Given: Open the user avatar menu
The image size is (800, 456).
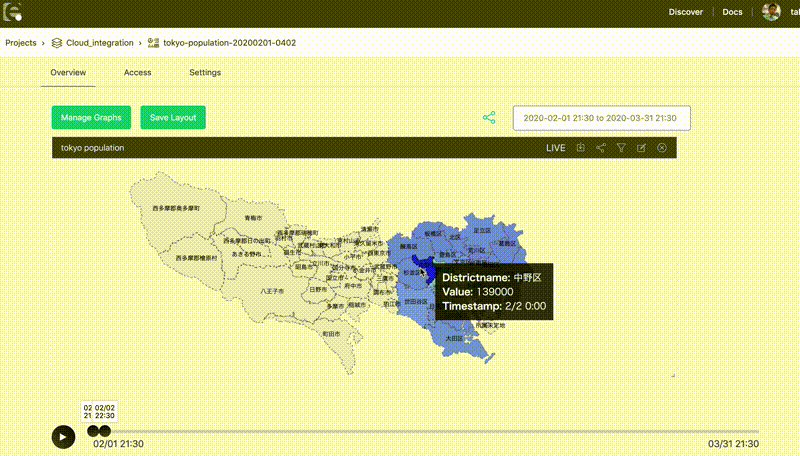Looking at the screenshot, I should pyautogui.click(x=771, y=12).
